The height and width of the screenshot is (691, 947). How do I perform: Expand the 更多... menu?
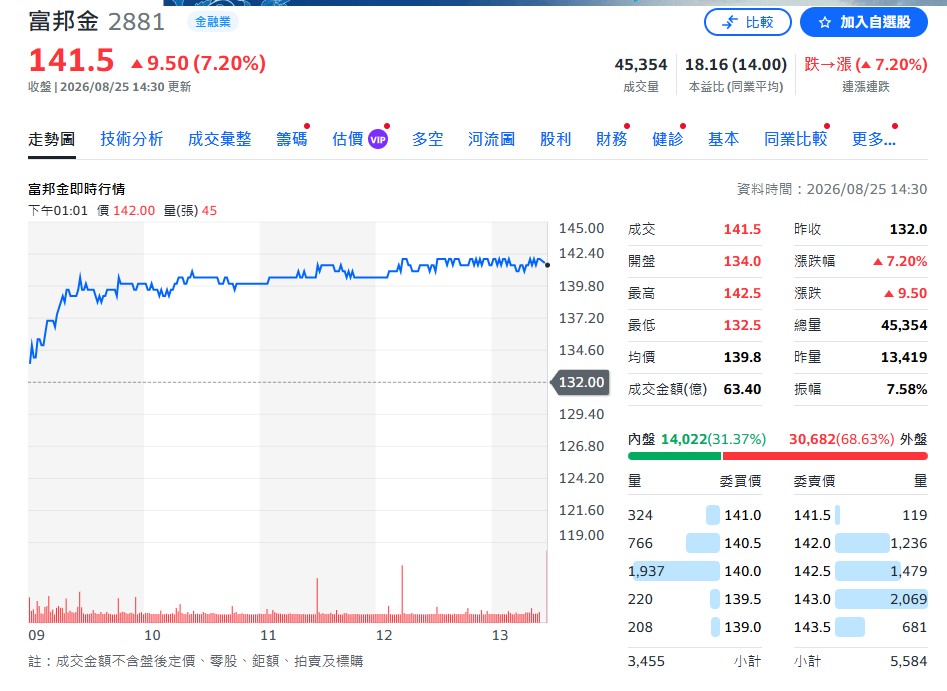[x=873, y=139]
